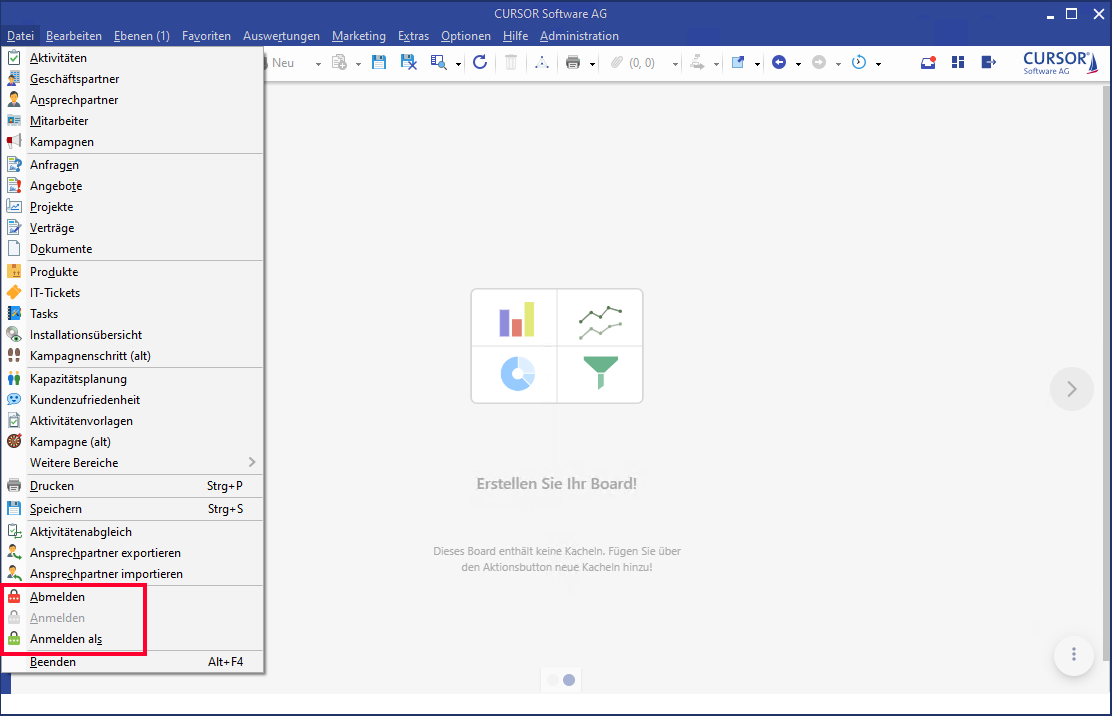Screen dimensions: 1112x716
Task: Click the history clock icon in toolbar
Action: coord(859,63)
